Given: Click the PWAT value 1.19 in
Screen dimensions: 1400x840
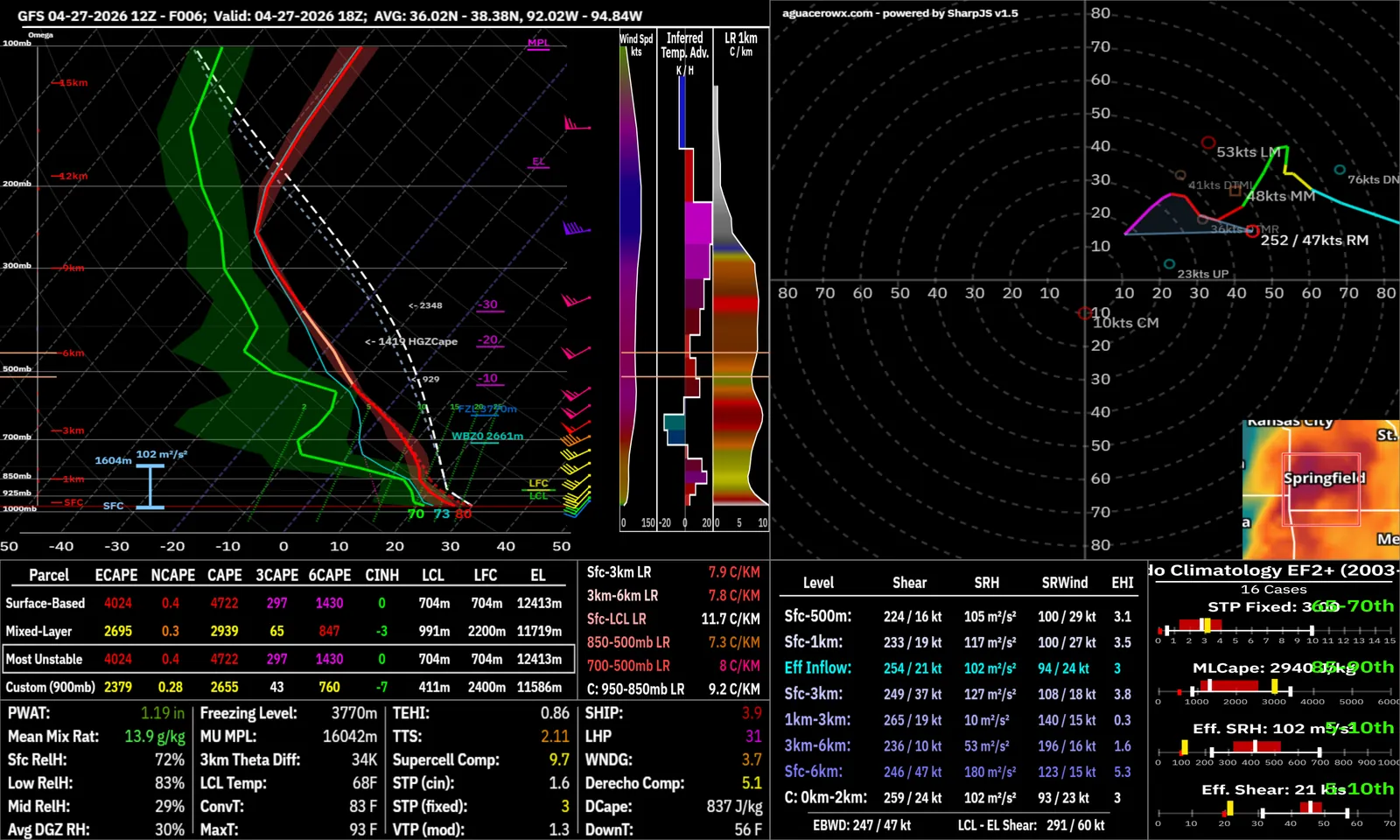Looking at the screenshot, I should 163,713.
